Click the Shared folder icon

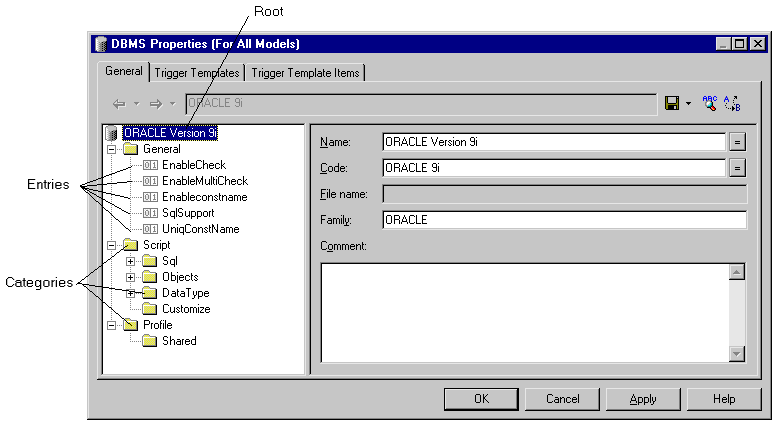point(150,341)
